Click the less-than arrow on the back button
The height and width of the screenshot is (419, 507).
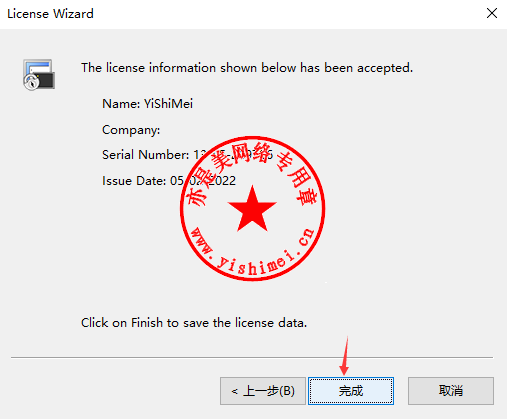coord(235,391)
